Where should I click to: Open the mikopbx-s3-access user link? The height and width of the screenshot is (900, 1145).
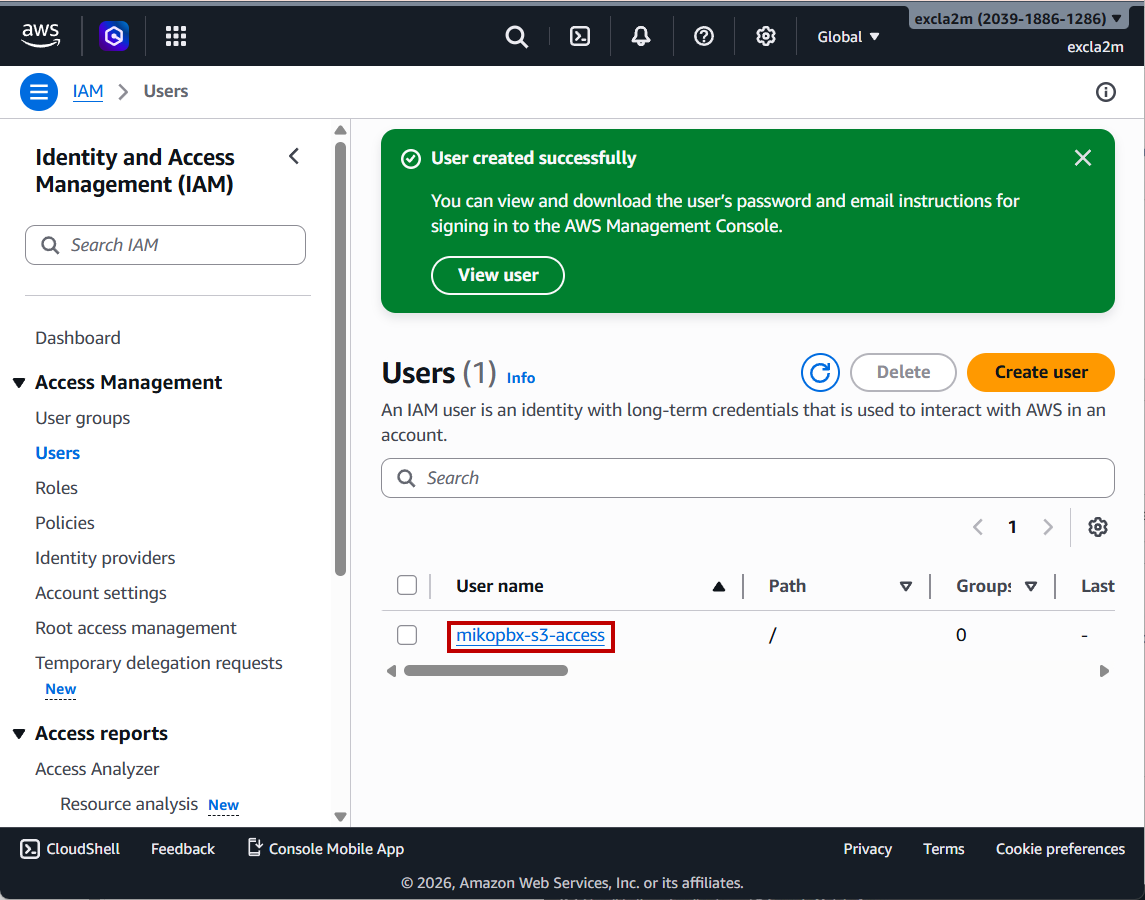click(530, 635)
